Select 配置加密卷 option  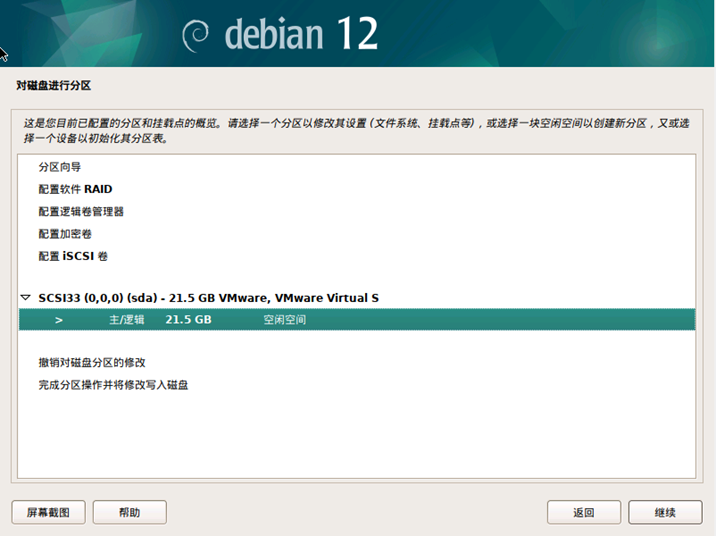(65, 233)
